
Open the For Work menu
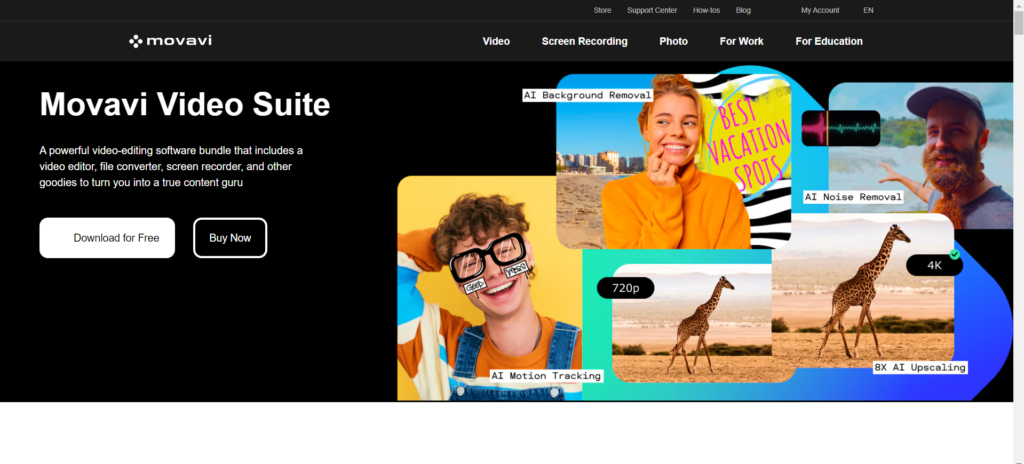(x=741, y=41)
